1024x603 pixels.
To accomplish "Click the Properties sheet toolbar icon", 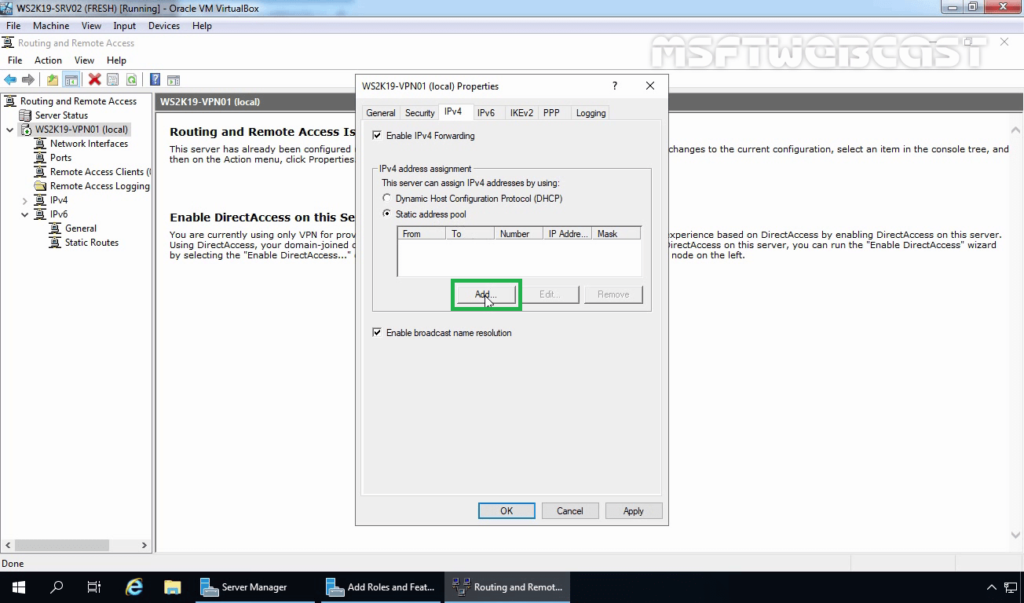I will tap(113, 80).
